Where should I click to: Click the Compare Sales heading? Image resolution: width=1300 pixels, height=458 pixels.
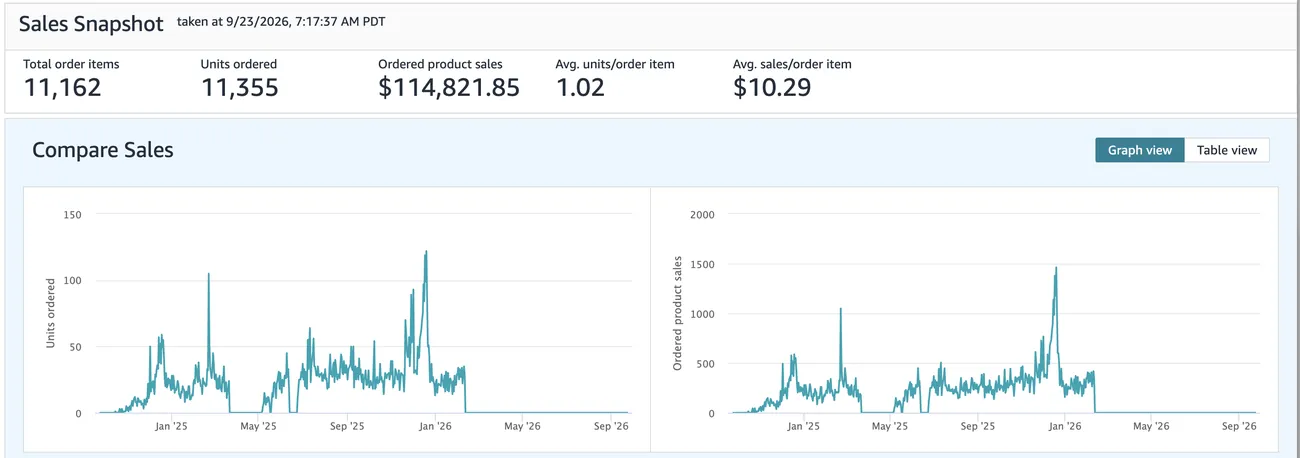tap(103, 150)
